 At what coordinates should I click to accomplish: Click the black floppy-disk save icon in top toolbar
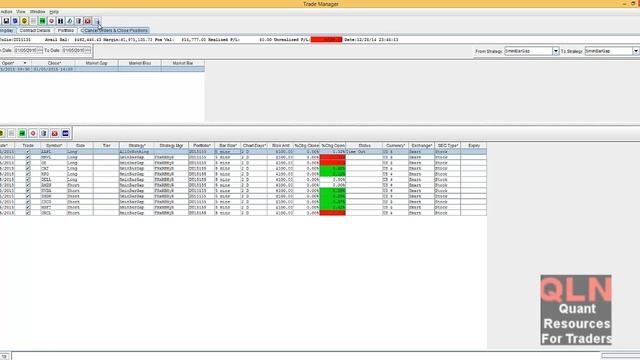[x=6, y=21]
